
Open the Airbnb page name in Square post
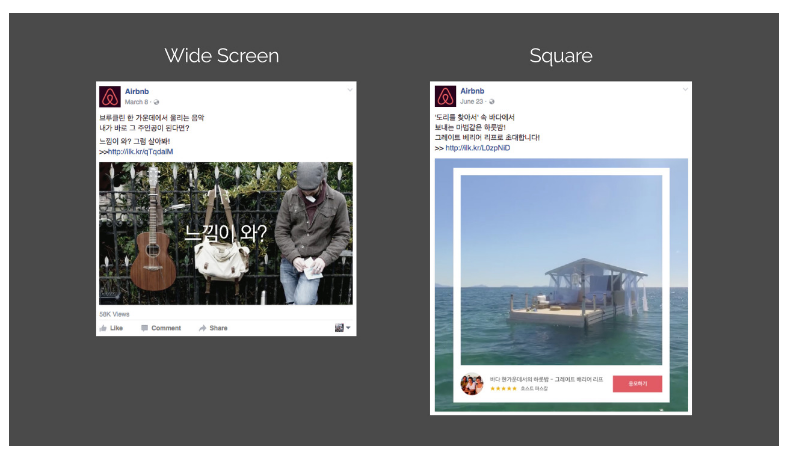(472, 91)
